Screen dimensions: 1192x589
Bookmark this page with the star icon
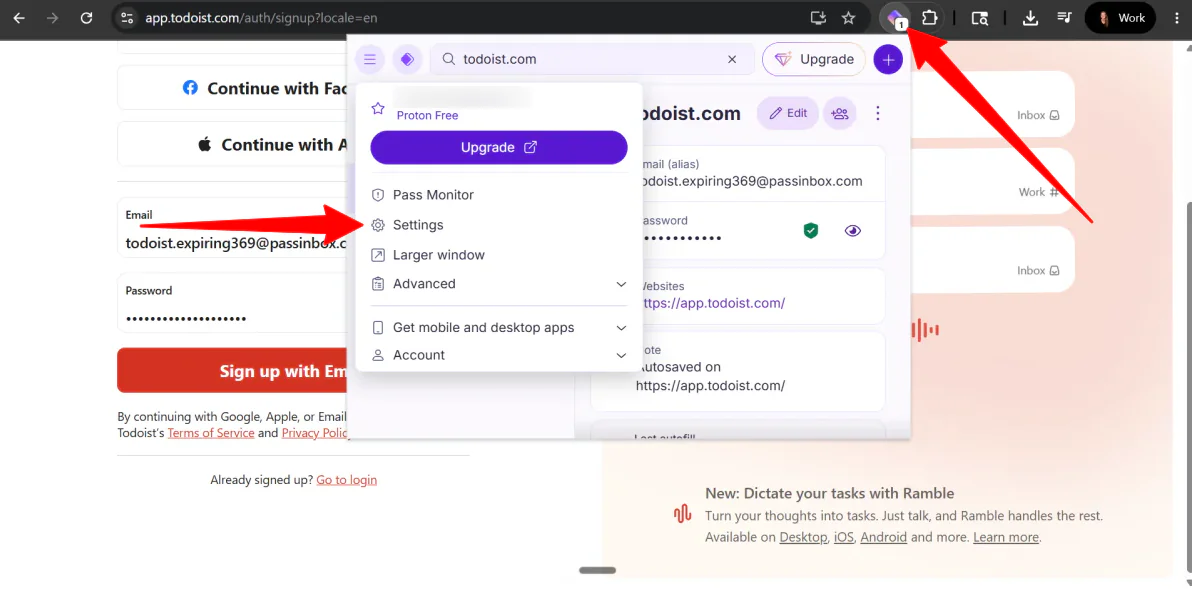click(848, 17)
